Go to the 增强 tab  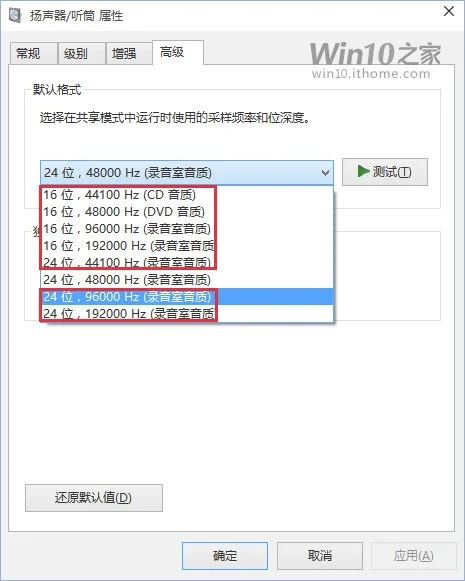coord(129,54)
